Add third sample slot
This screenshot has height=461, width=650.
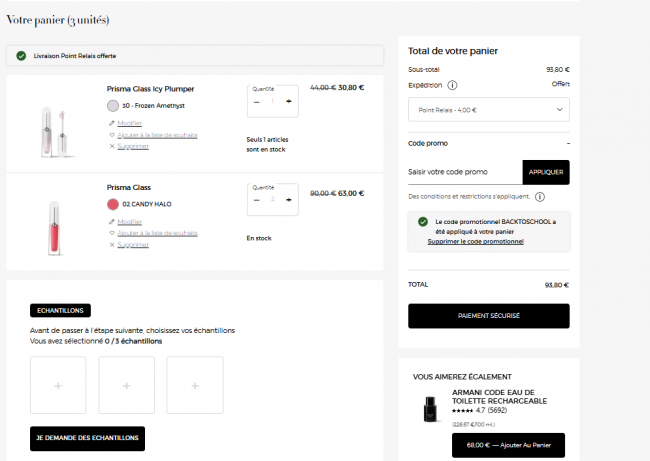pyautogui.click(x=195, y=386)
